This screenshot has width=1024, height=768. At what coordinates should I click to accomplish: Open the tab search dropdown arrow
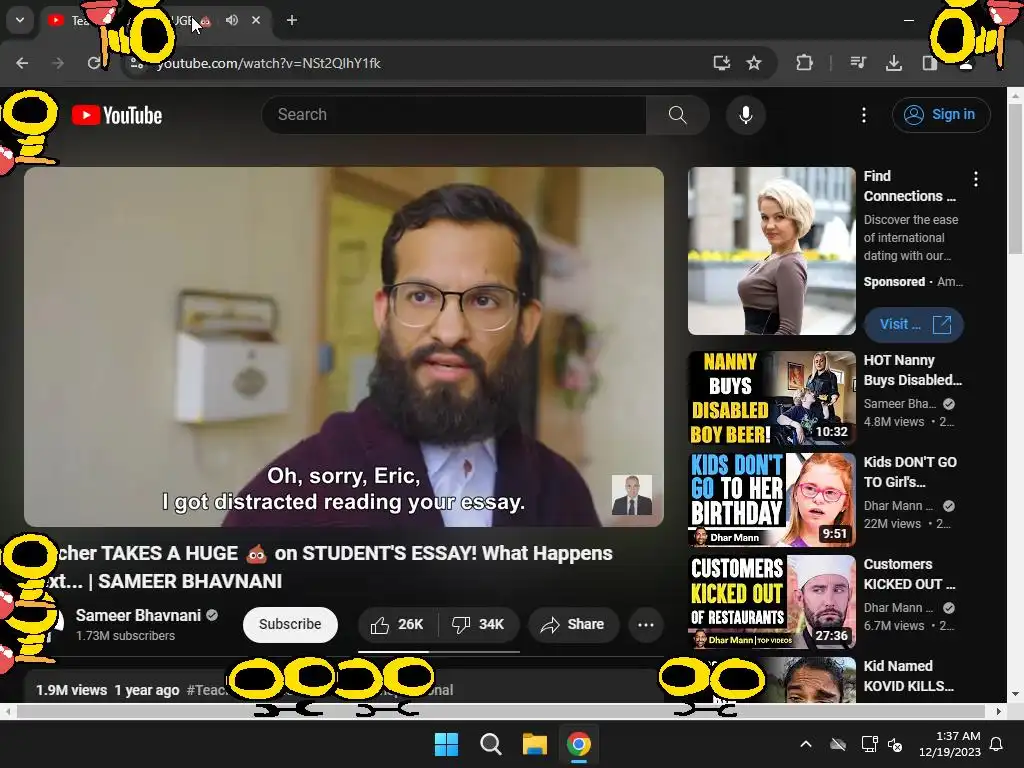20,20
